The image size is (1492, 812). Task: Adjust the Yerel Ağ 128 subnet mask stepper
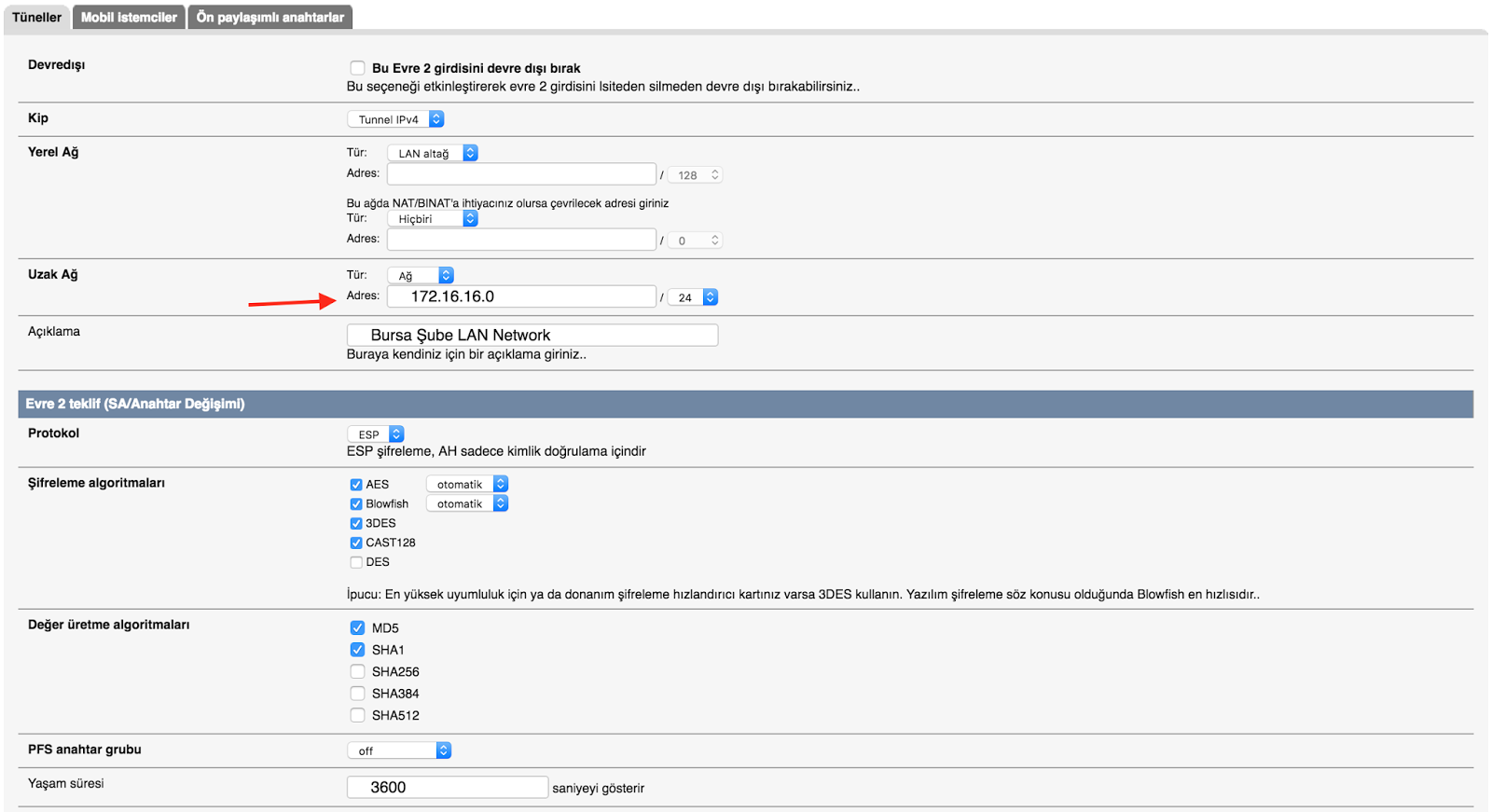click(696, 175)
